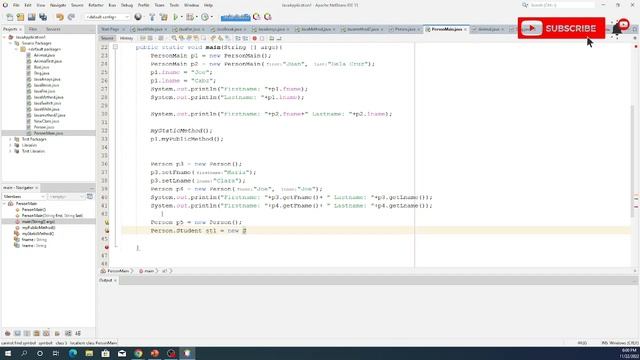Collapse the Source Packages tree node
640x360 pixels.
click(x=11, y=43)
